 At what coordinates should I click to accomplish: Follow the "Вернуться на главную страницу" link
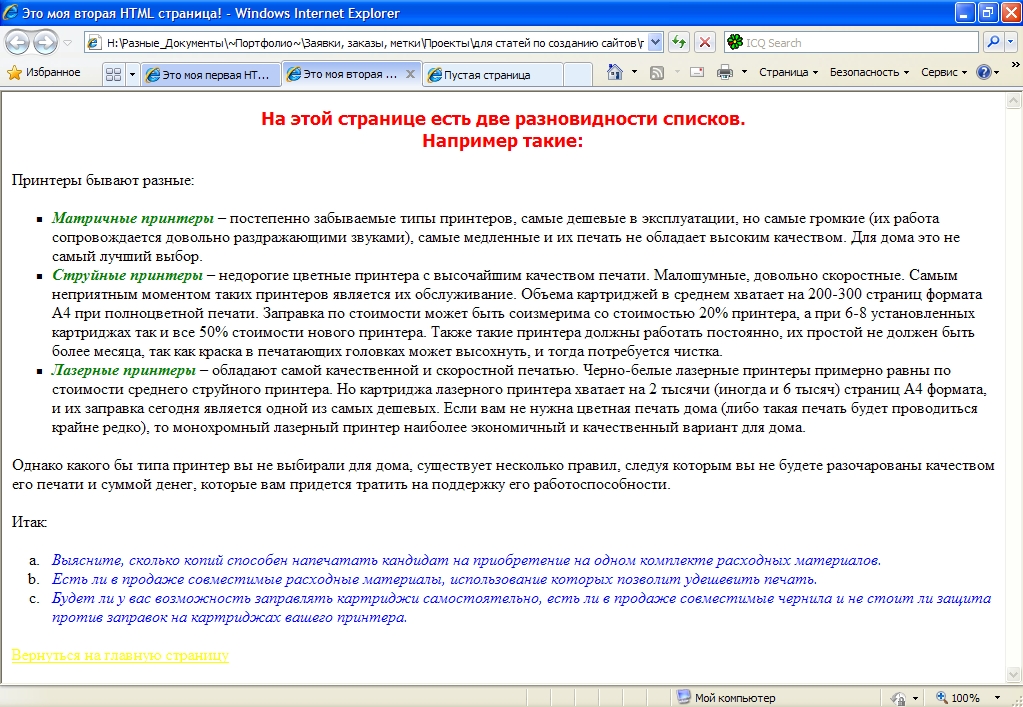click(120, 655)
